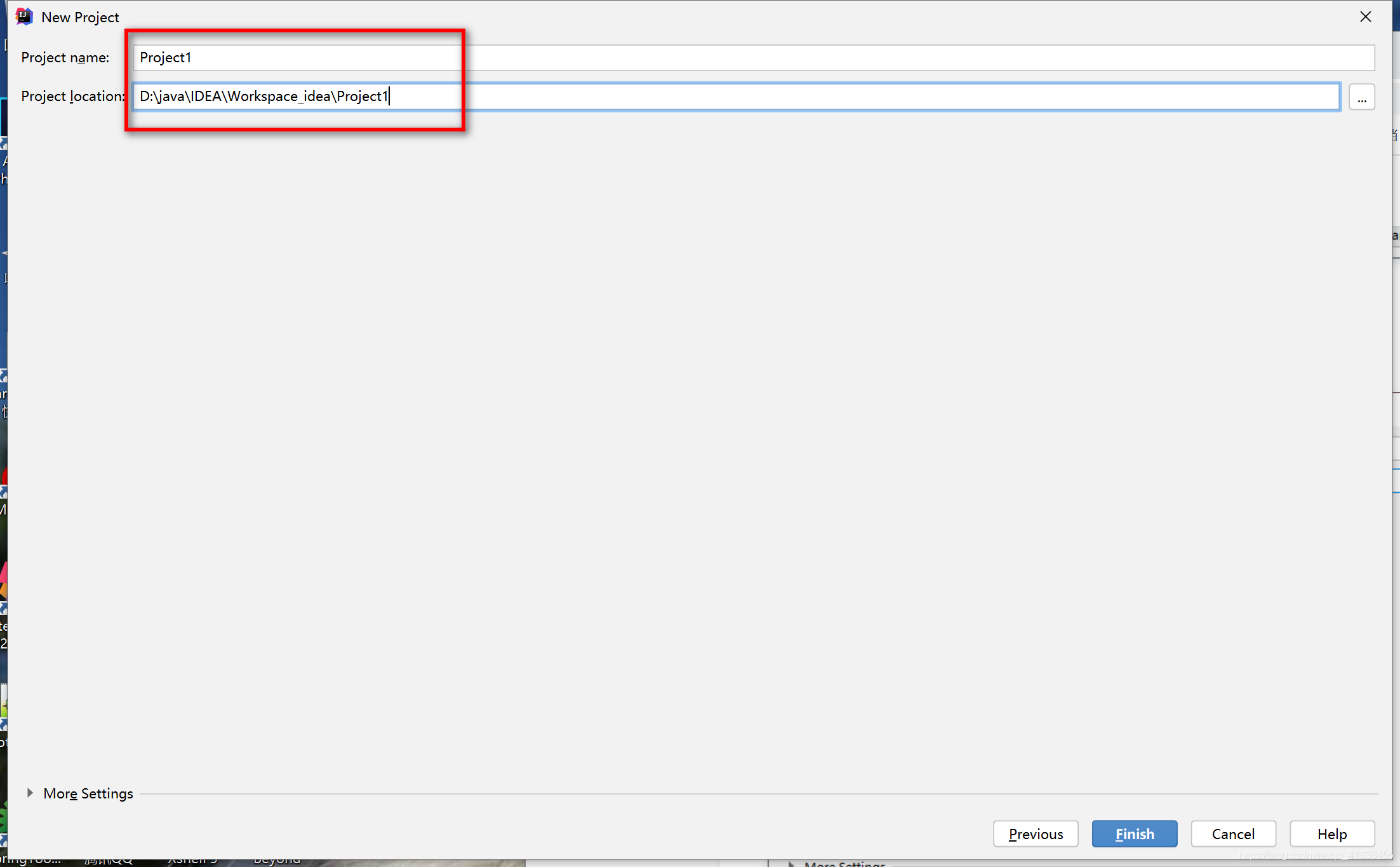Click the IntelliJ IDEA logo in title bar
The image size is (1400, 867).
click(24, 17)
